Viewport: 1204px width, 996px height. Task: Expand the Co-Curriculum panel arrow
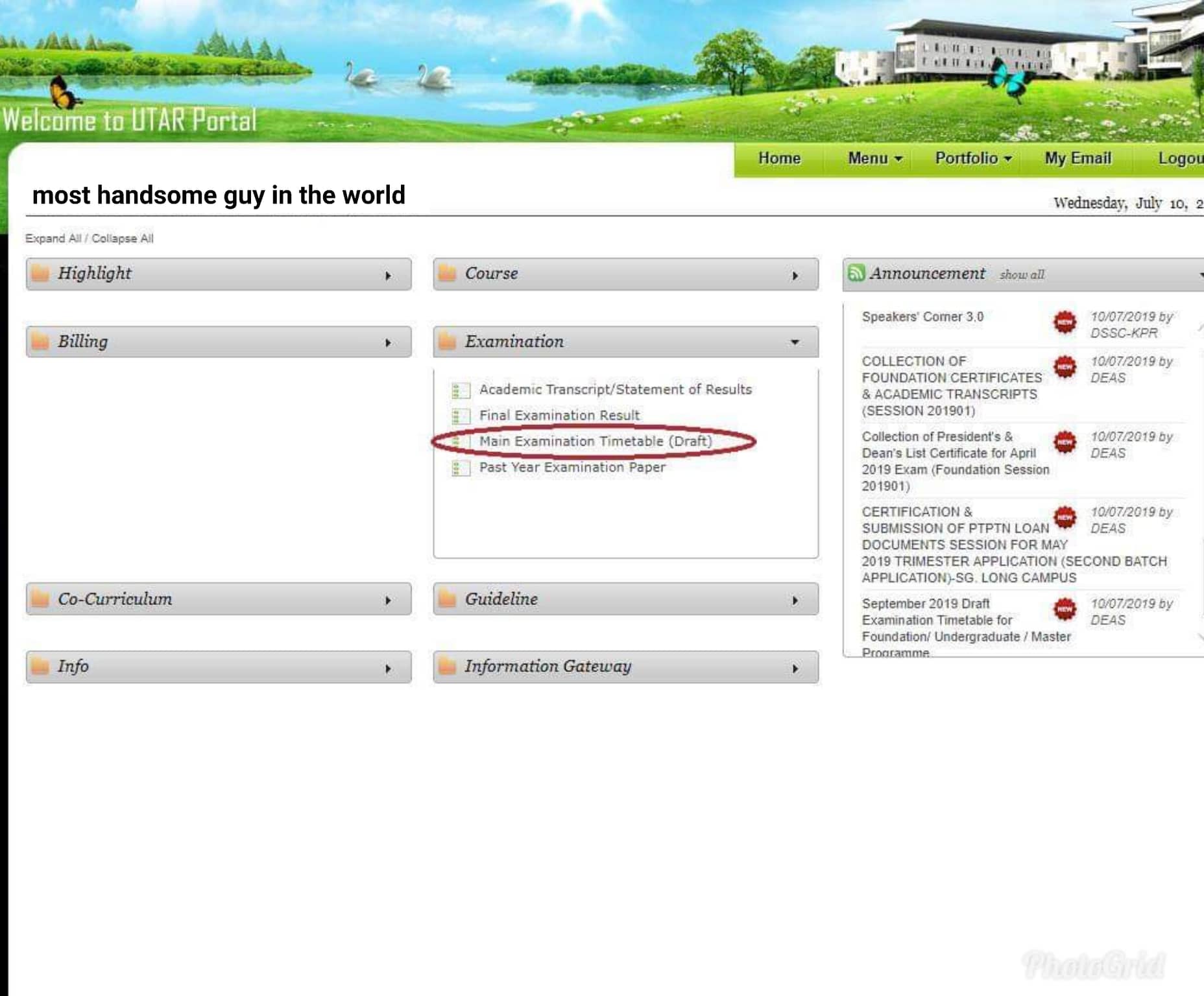click(388, 600)
